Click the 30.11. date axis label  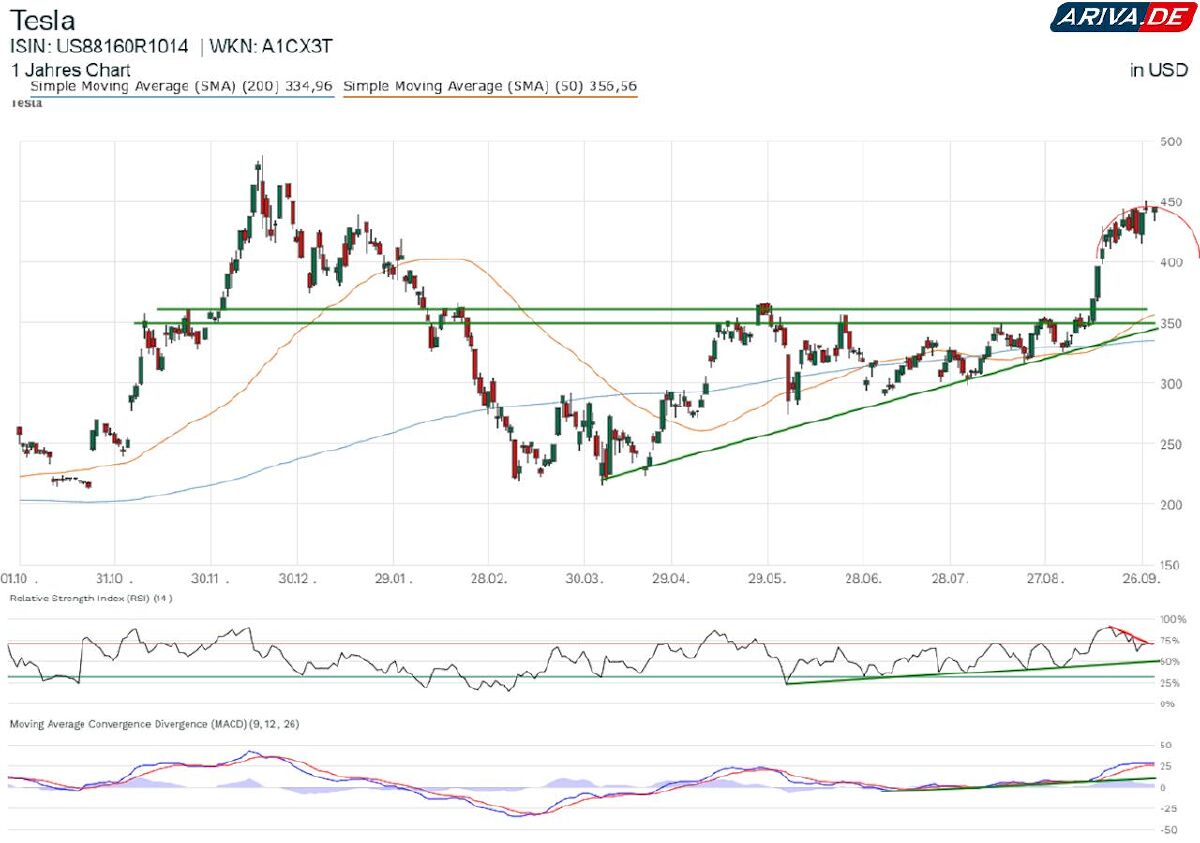point(210,579)
